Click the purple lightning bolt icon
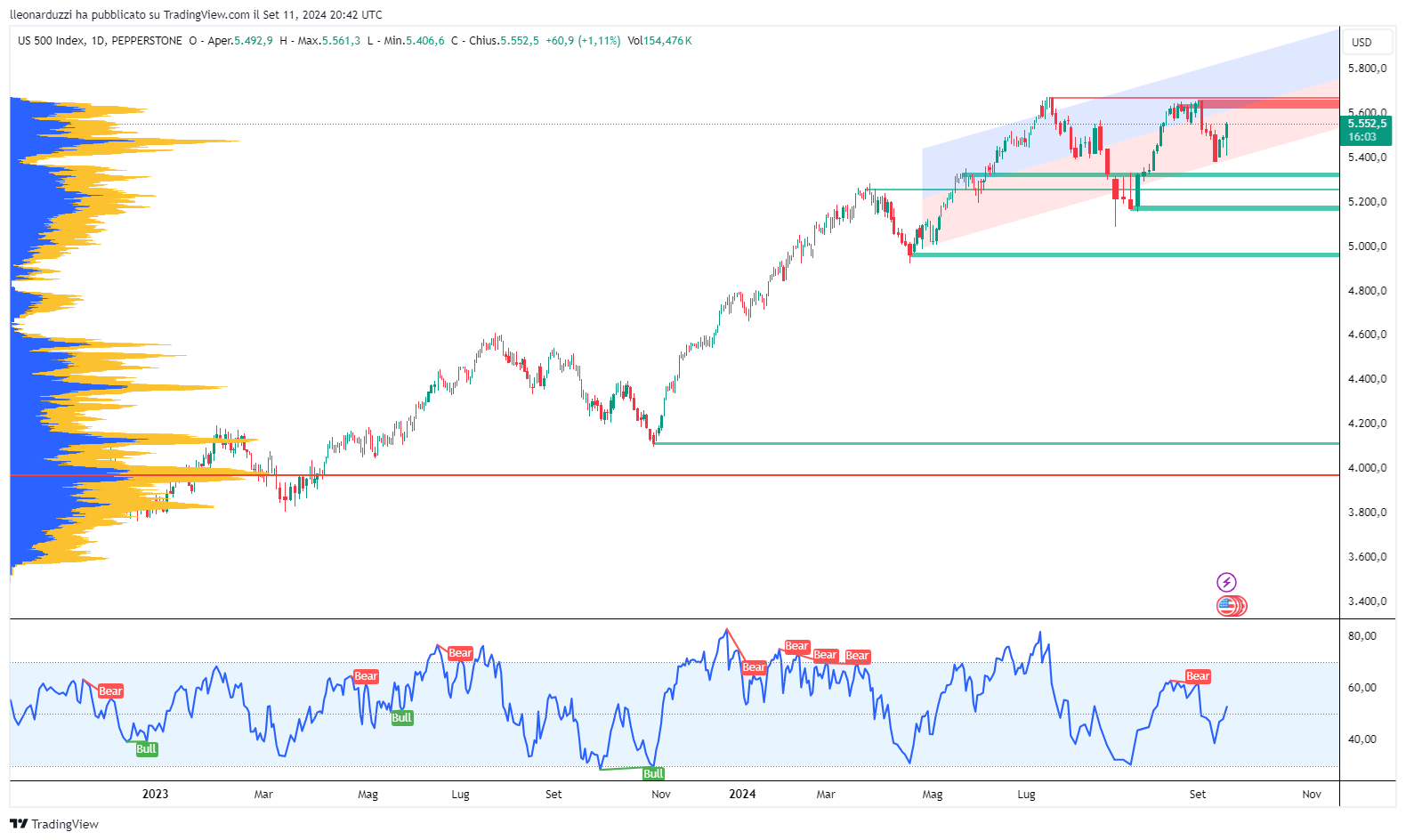This screenshot has width=1406, height=840. (1226, 582)
